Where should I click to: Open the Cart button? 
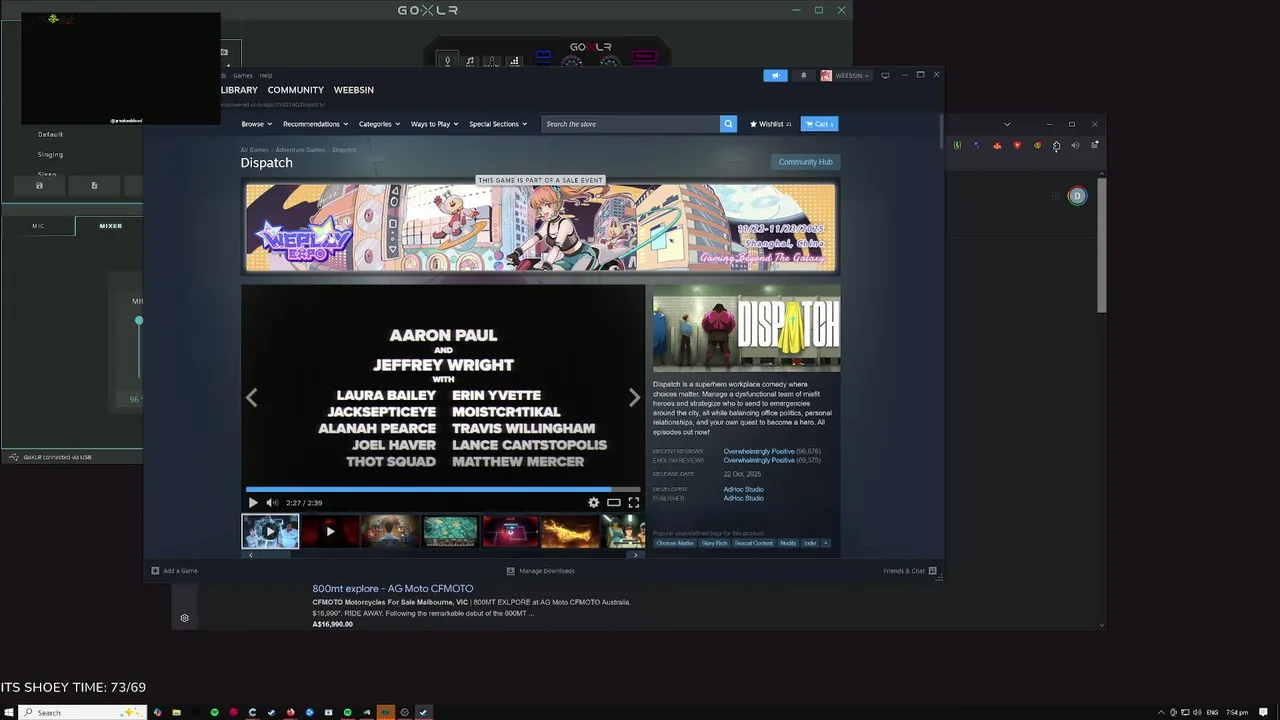click(x=819, y=124)
